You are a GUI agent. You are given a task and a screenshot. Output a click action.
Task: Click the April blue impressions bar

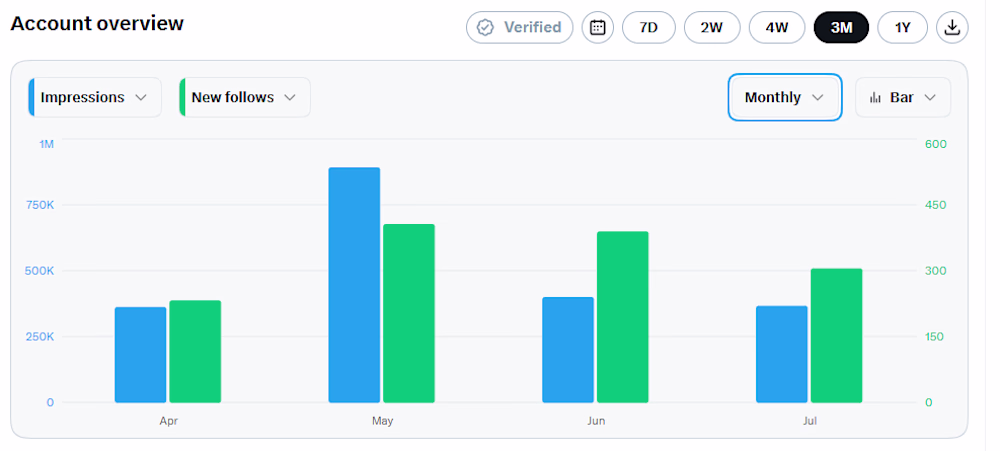pyautogui.click(x=140, y=355)
